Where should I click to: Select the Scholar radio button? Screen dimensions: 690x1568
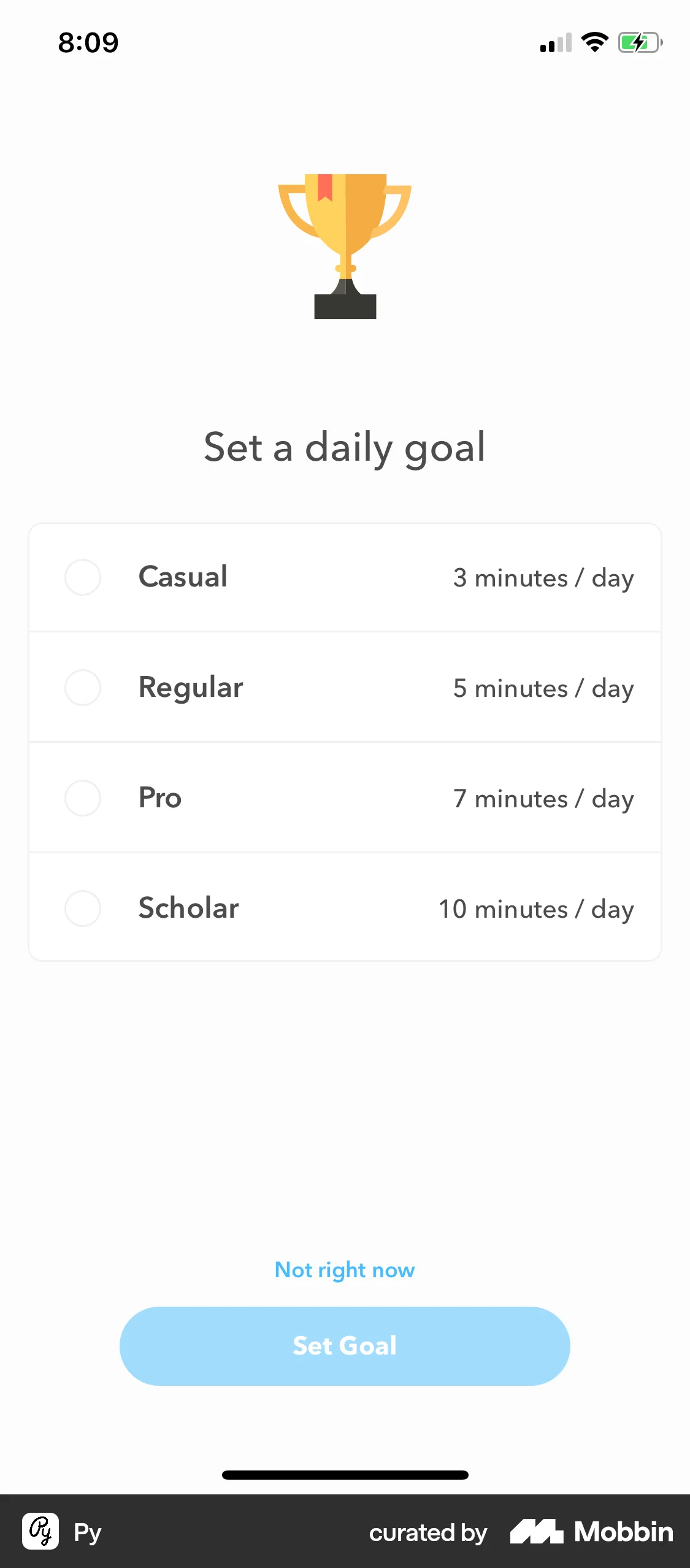(83, 909)
